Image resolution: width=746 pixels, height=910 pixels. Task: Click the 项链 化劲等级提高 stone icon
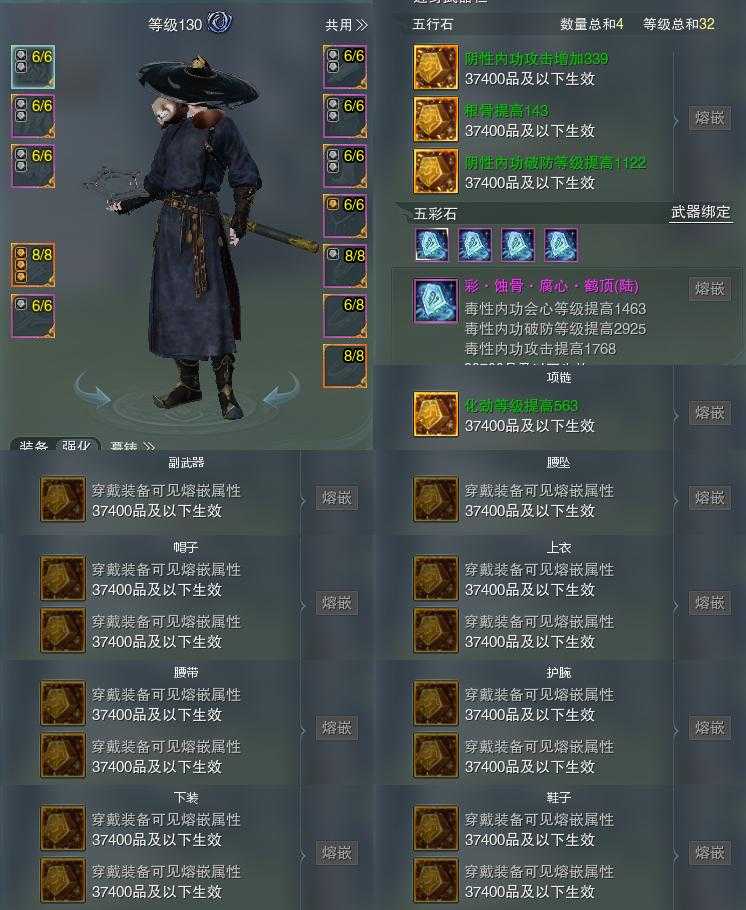pyautogui.click(x=435, y=414)
